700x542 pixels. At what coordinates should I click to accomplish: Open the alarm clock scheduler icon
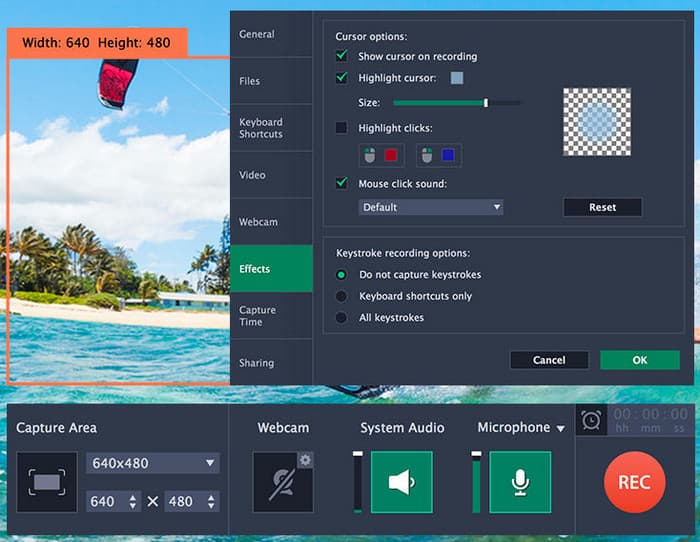click(591, 420)
